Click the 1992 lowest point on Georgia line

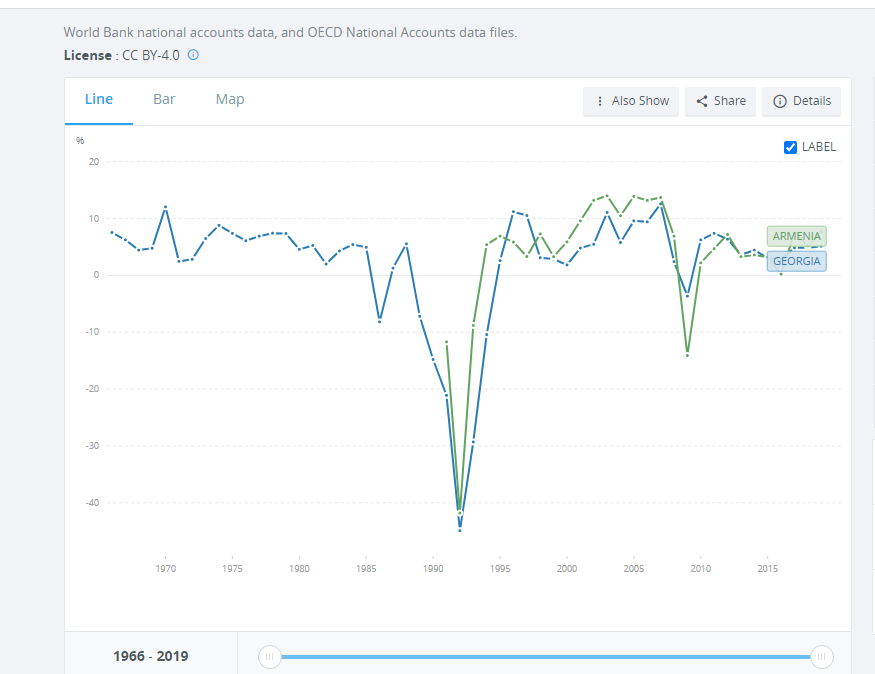tap(460, 529)
